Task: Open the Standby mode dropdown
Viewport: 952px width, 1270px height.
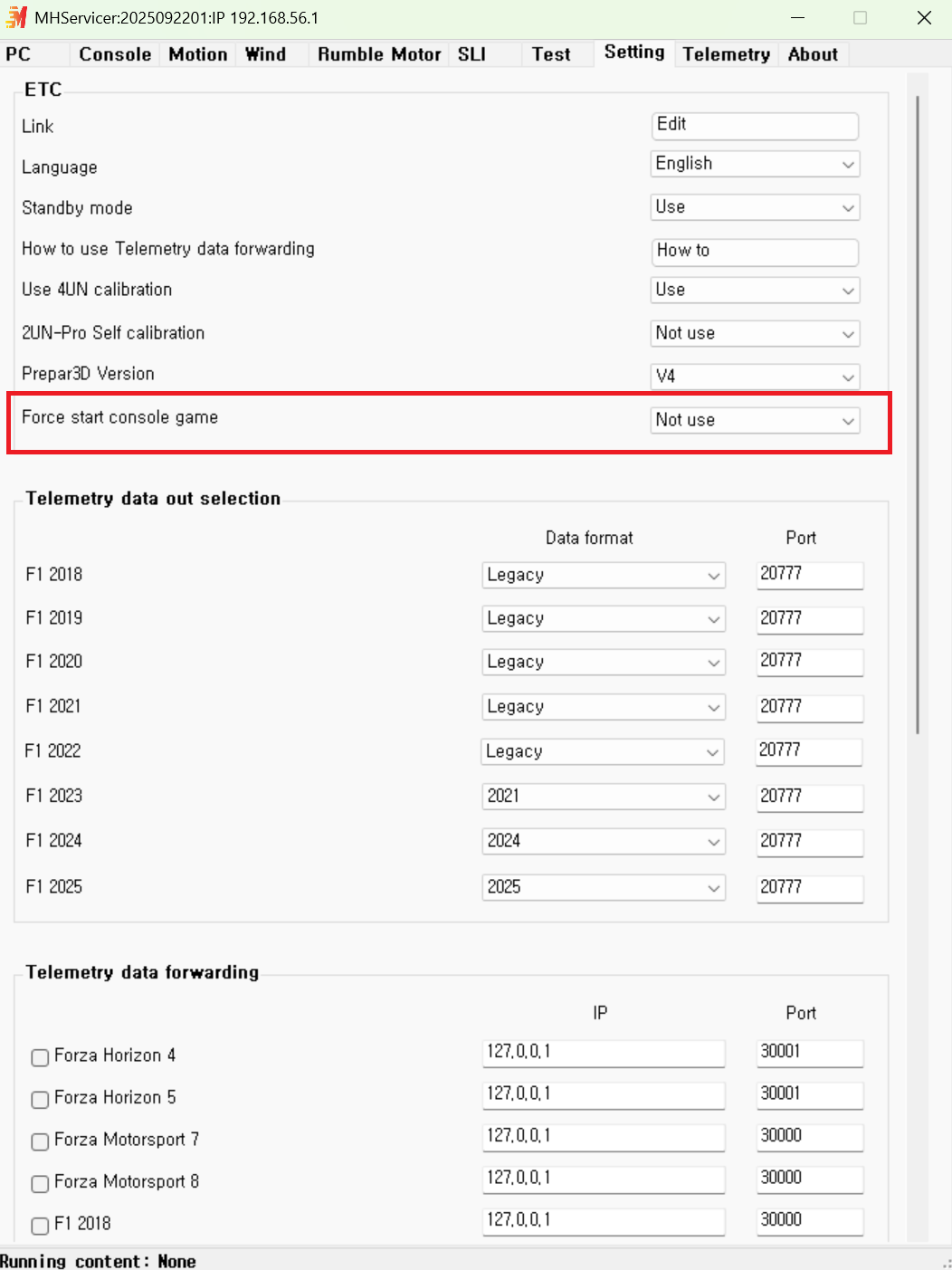Action: [755, 207]
